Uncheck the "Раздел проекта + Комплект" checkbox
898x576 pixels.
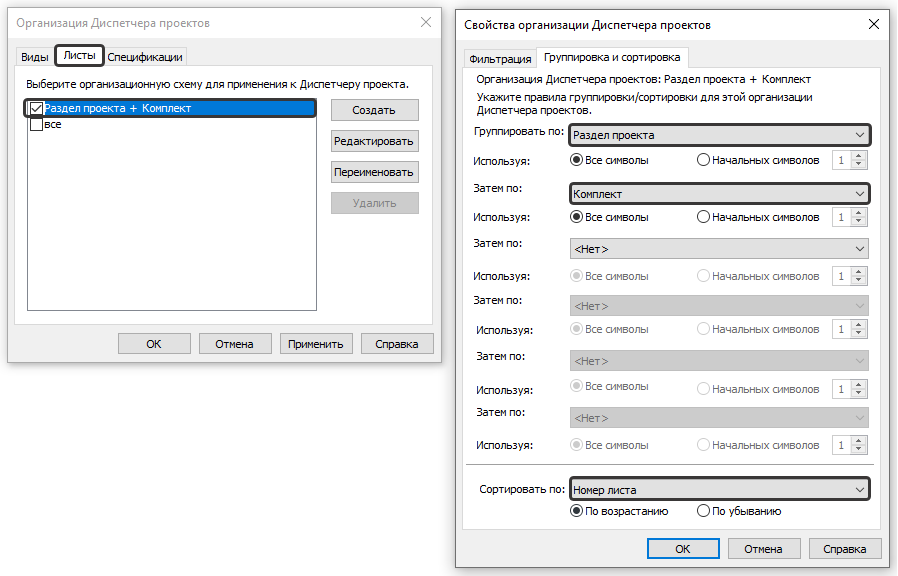pyautogui.click(x=37, y=109)
